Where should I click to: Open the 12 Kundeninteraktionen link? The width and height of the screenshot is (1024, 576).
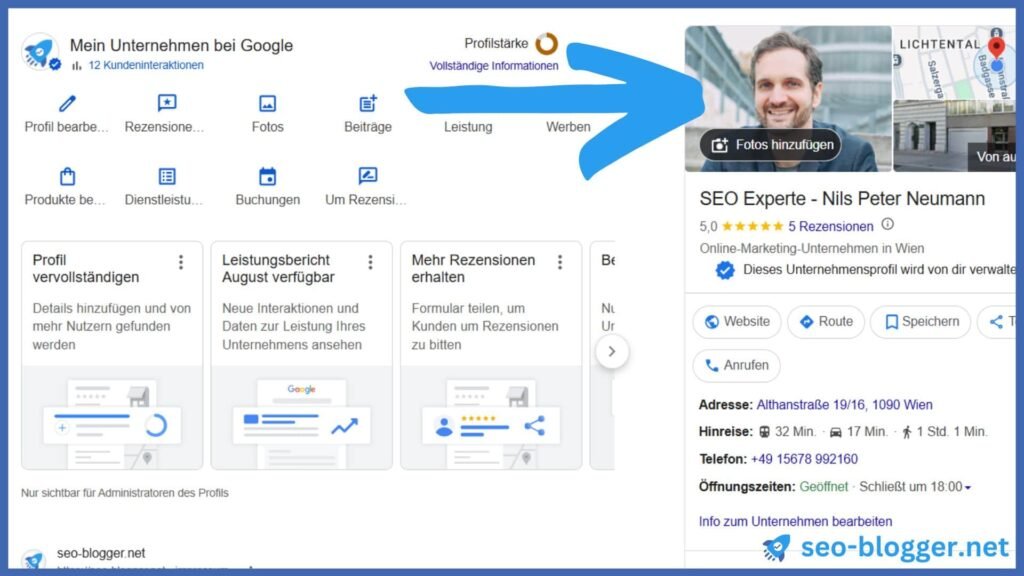pyautogui.click(x=146, y=65)
